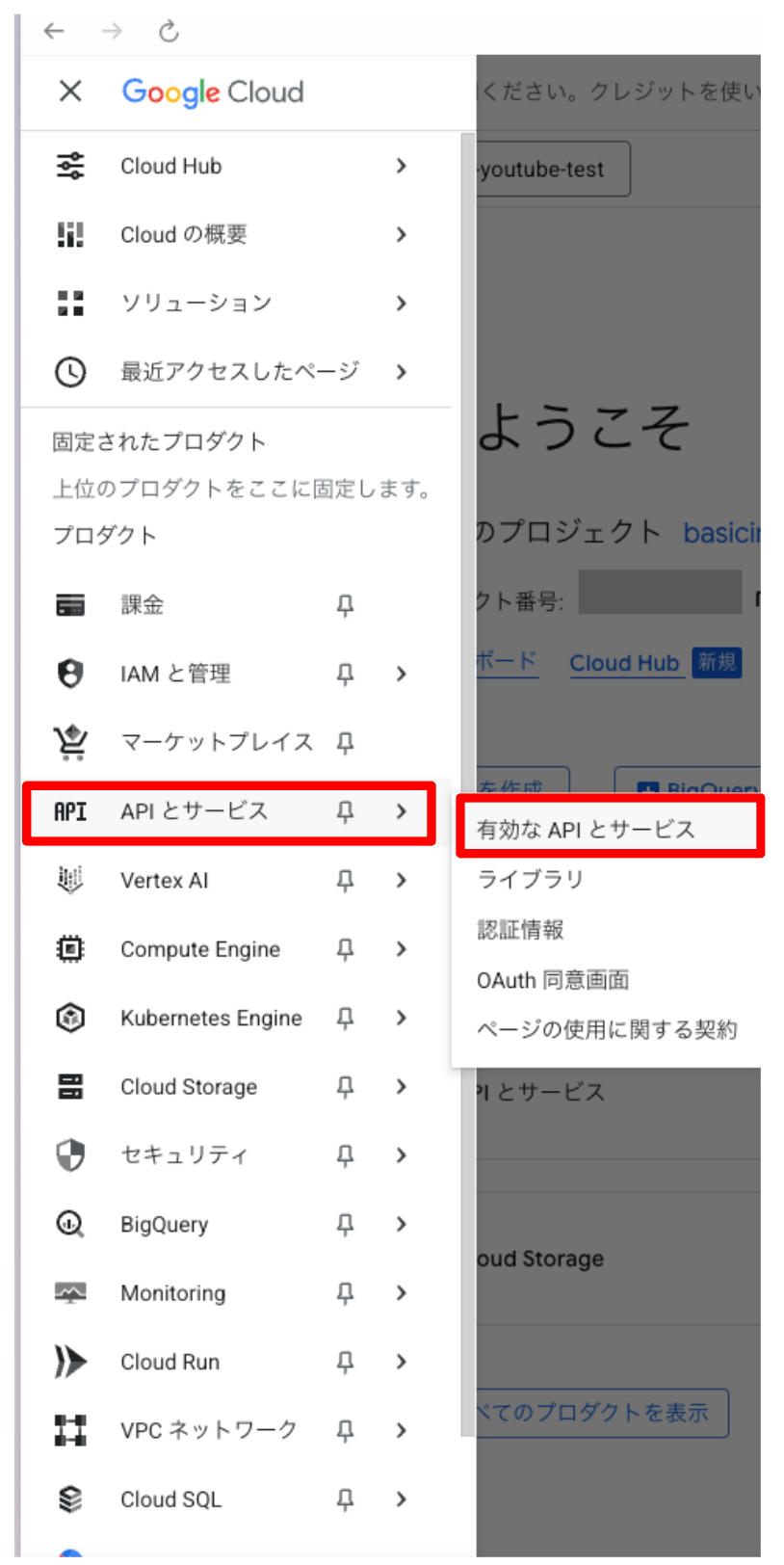Select 有効な API とサービス from submenu
Screen dimensions: 784x1565
[586, 829]
